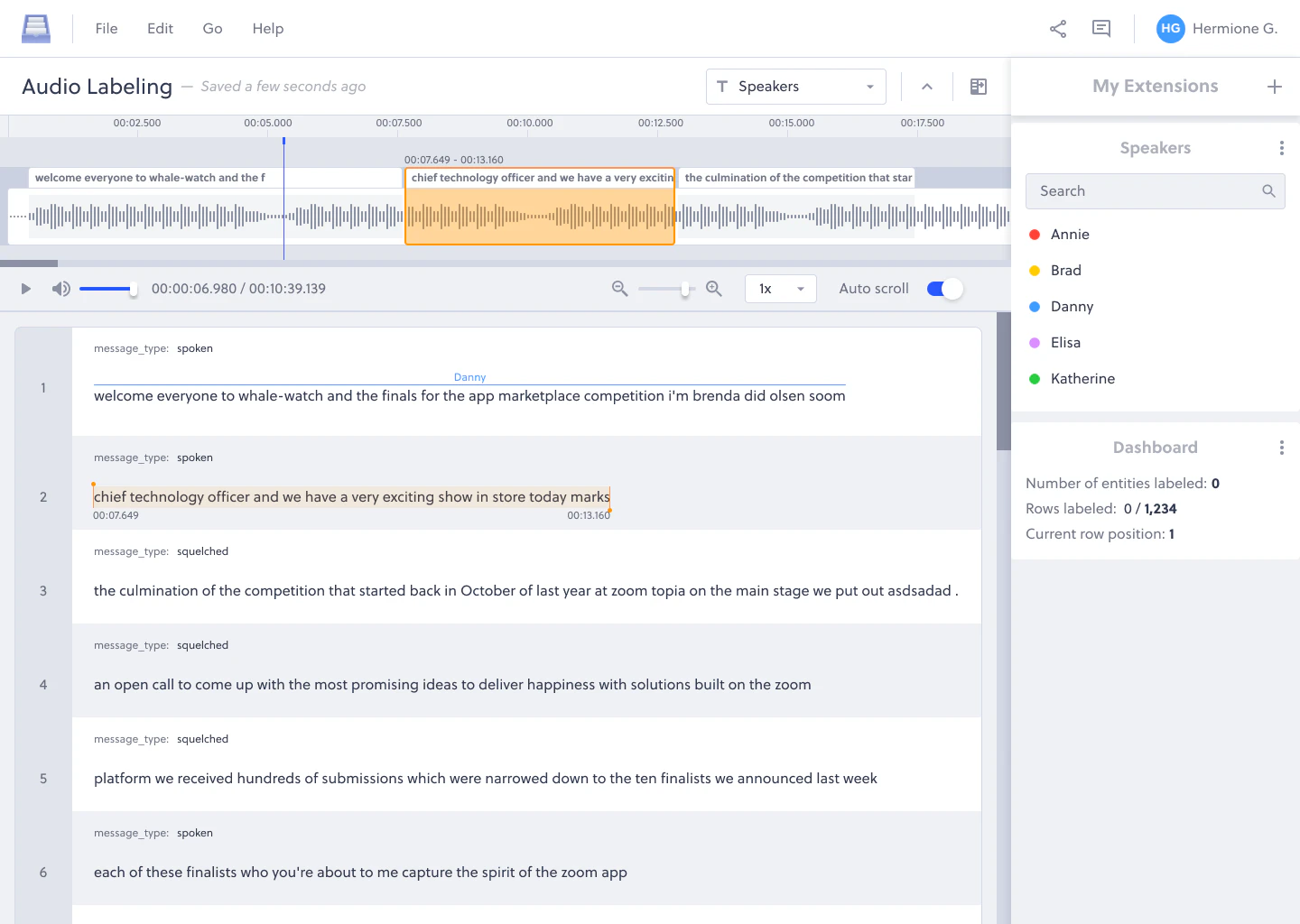The image size is (1300, 924).
Task: Click the 'squelched' message type in row 3
Action: pyautogui.click(x=202, y=551)
